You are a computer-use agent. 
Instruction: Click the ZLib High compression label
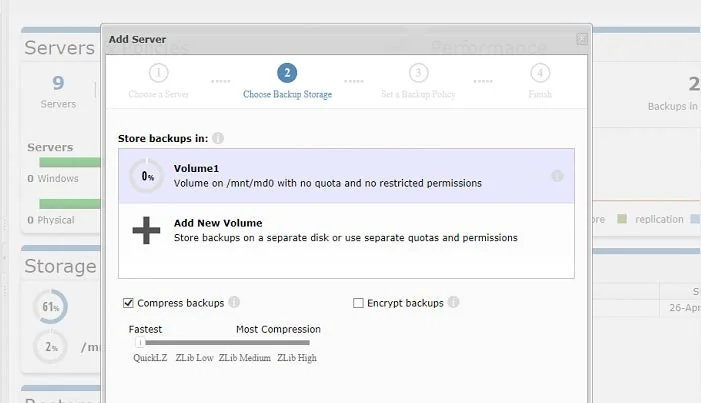pyautogui.click(x=297, y=358)
